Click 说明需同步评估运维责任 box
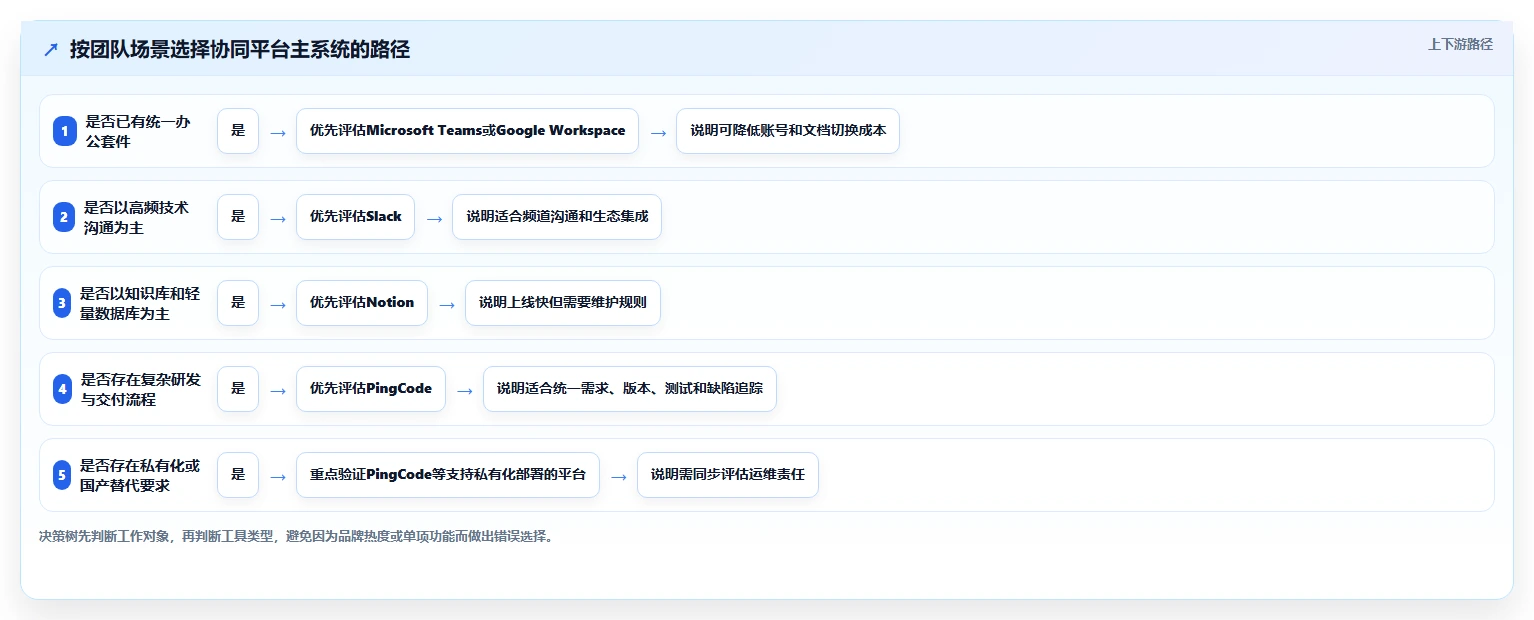Viewport: 1534px width, 620px height. pos(728,475)
